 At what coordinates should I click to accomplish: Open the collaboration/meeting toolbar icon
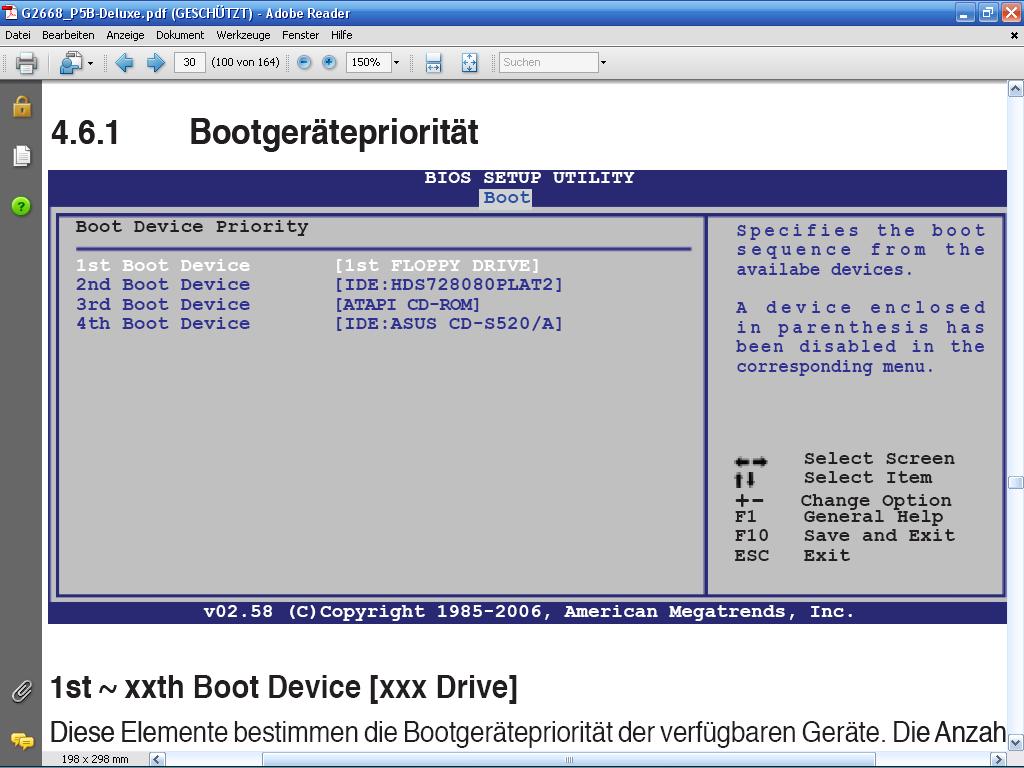[x=71, y=63]
